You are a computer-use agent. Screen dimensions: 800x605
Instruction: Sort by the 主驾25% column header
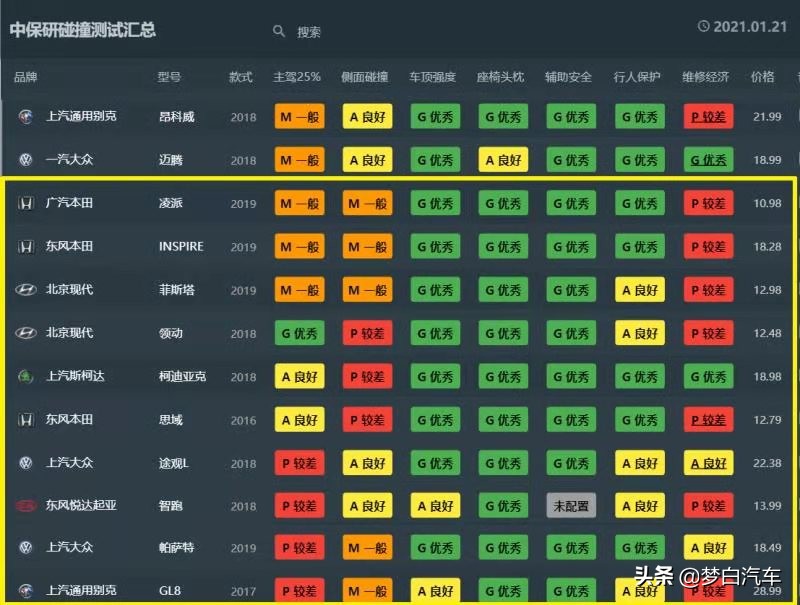pyautogui.click(x=297, y=77)
